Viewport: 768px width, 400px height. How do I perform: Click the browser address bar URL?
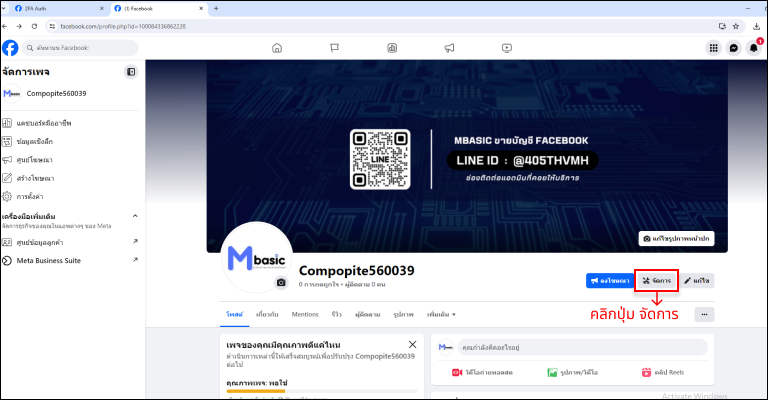point(123,26)
